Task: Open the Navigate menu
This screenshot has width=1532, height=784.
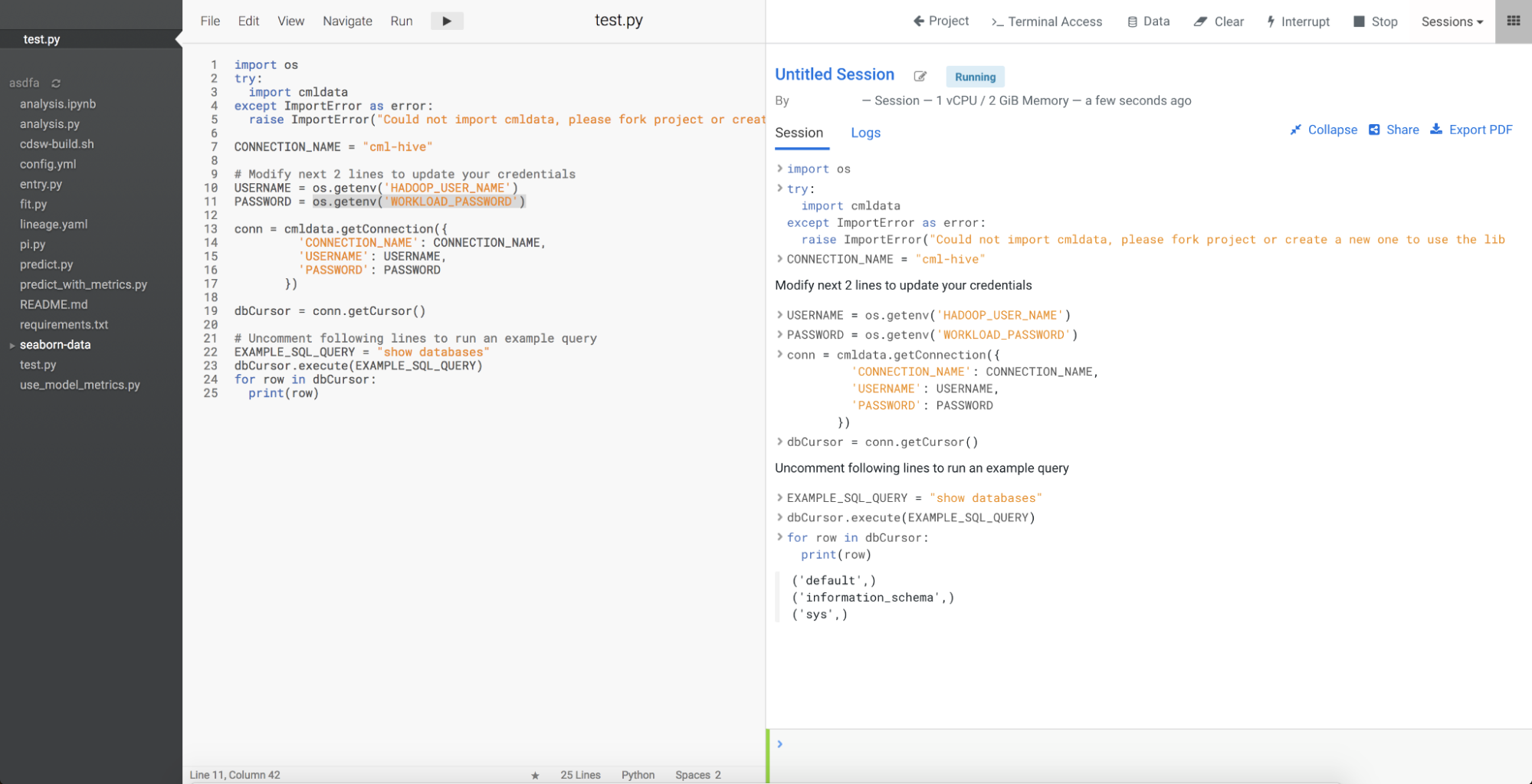Action: 347,21
